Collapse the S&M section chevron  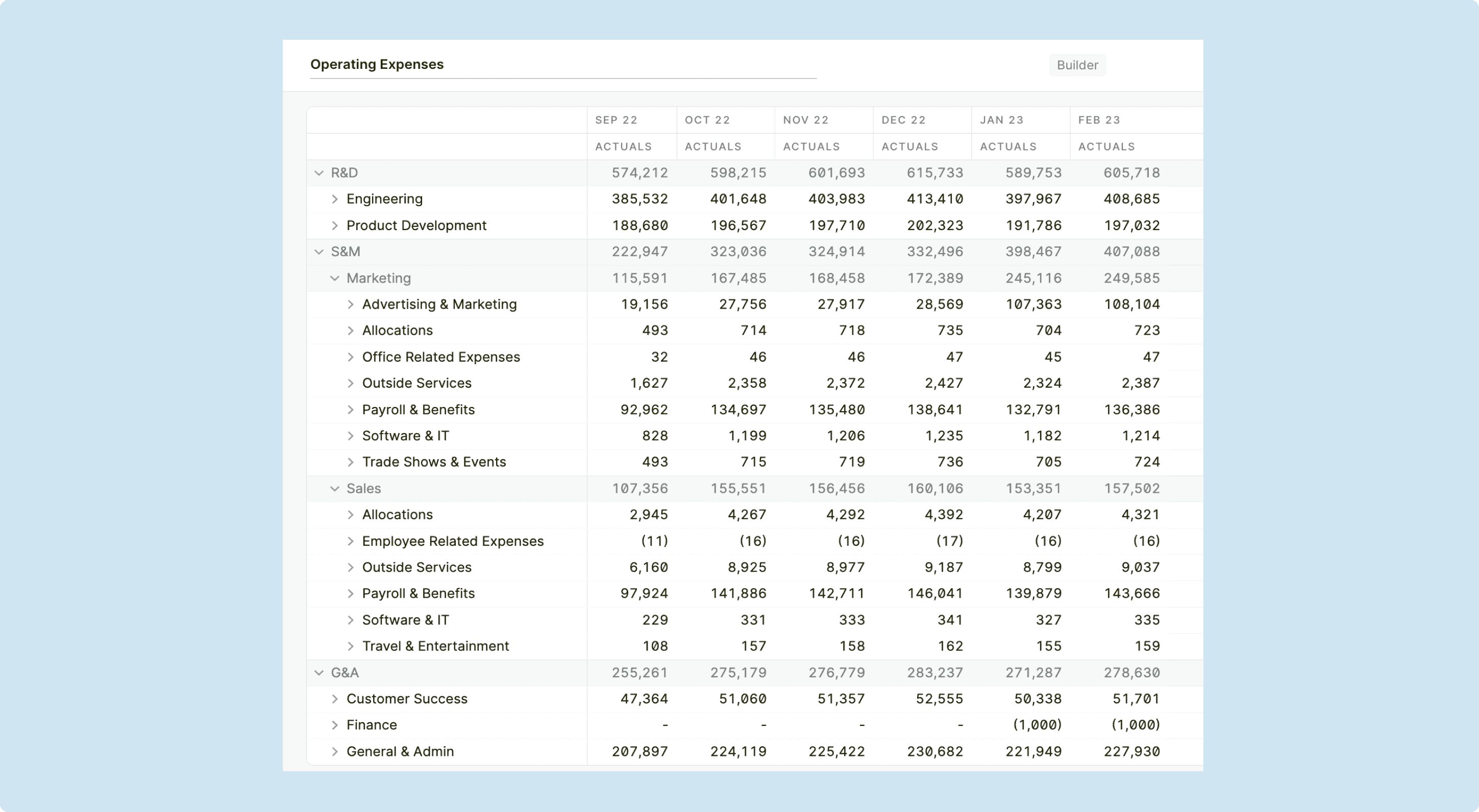[319, 252]
